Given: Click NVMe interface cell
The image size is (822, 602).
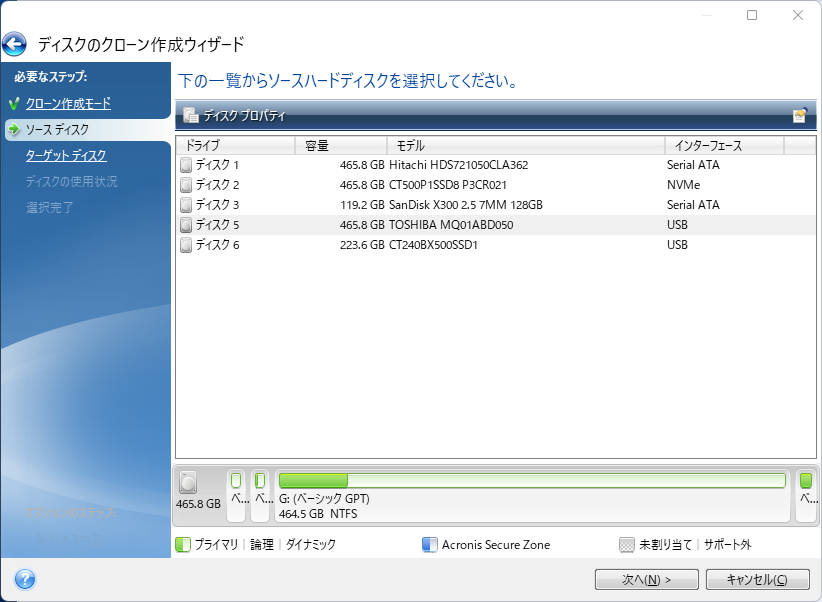Looking at the screenshot, I should 683,185.
